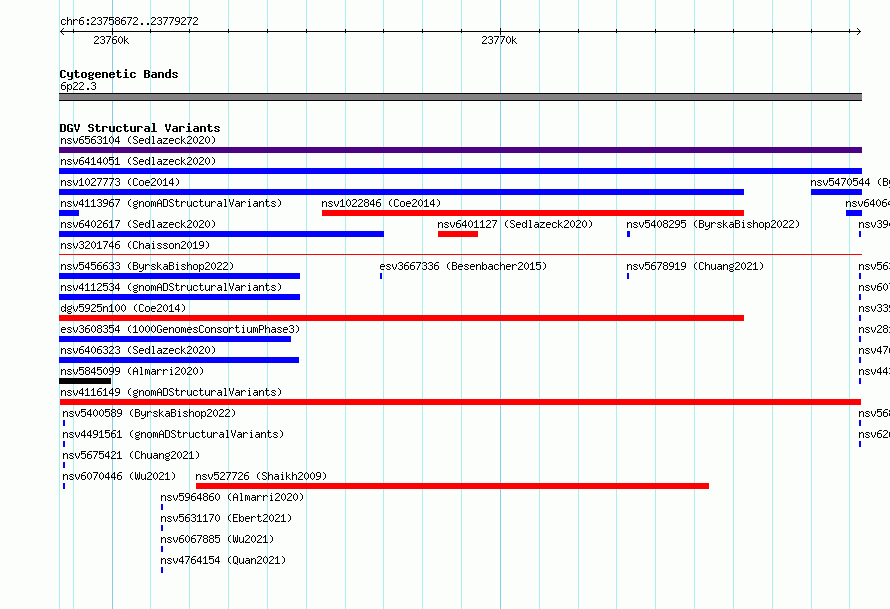The width and height of the screenshot is (890, 609).
Task: Open the nsv6414051 (Sedlazeck2020) label
Action: click(138, 161)
